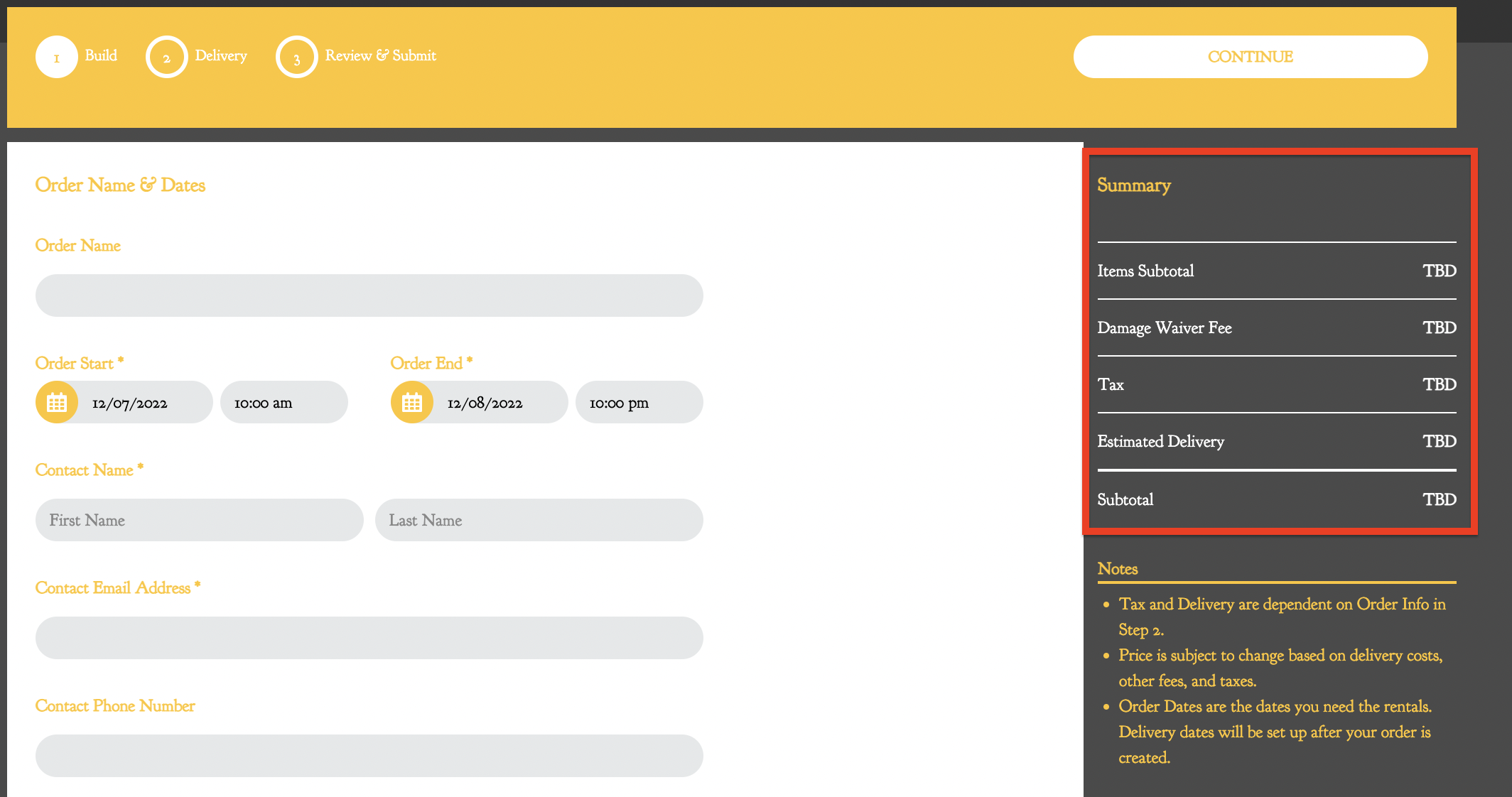Focus the First Name input field
Viewport: 1512px width, 797px height.
pos(200,520)
